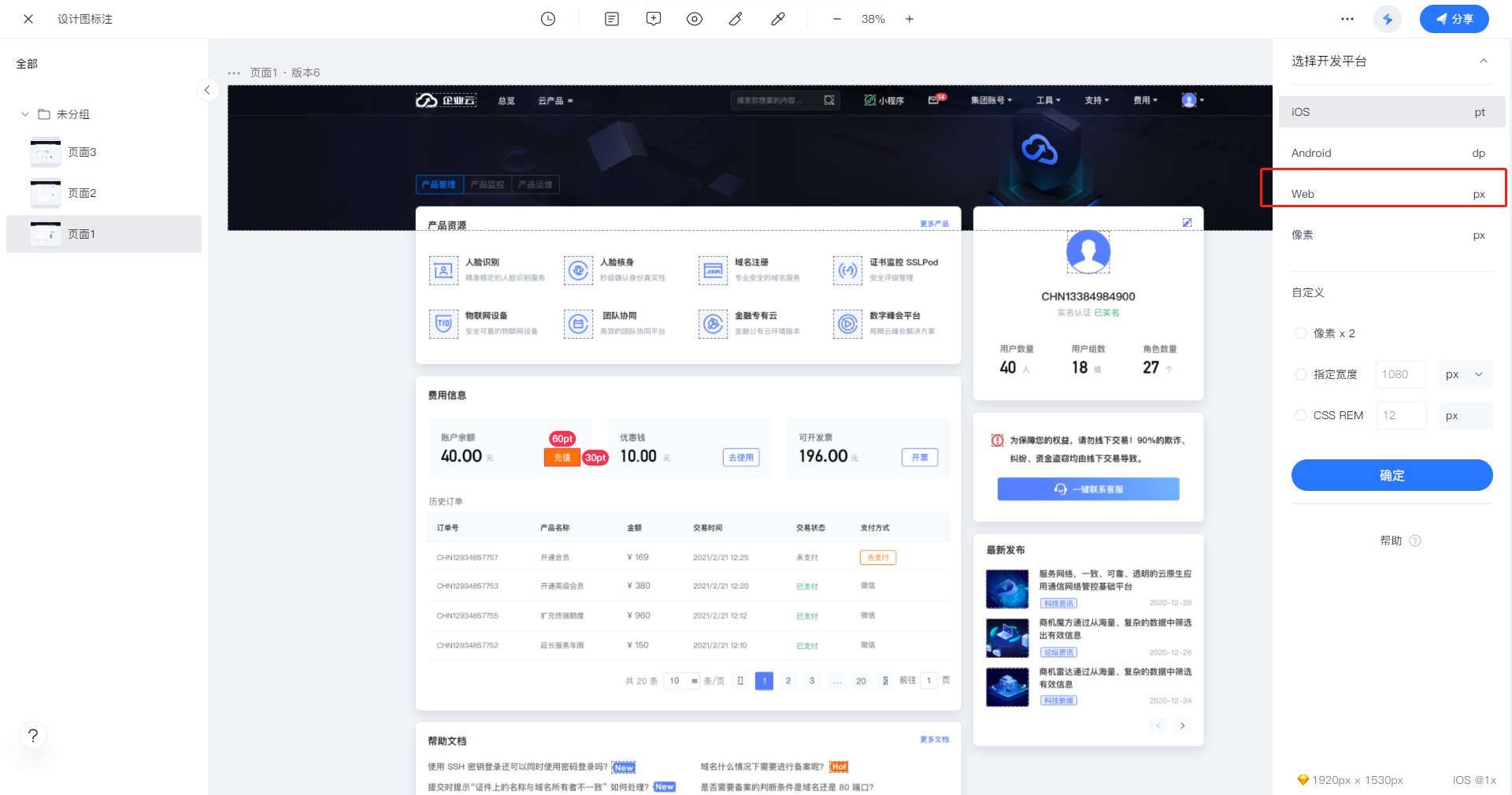The image size is (1512, 795).
Task: Click the help info icon beside 帮助
Action: point(1415,541)
